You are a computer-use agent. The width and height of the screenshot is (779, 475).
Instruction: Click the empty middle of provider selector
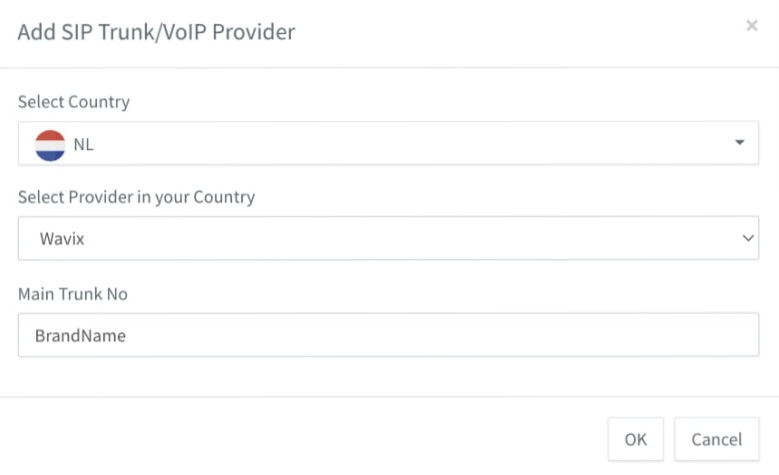tap(400, 238)
